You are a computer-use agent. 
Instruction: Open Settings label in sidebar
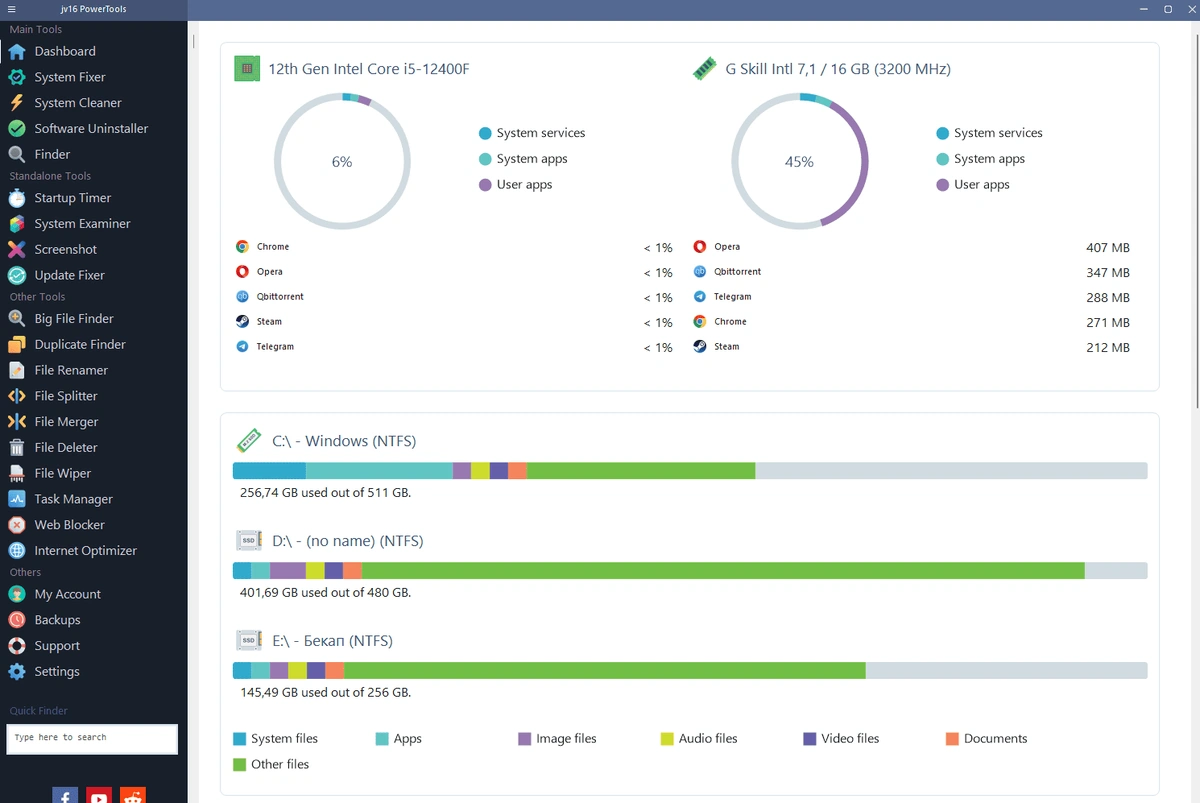tap(57, 672)
